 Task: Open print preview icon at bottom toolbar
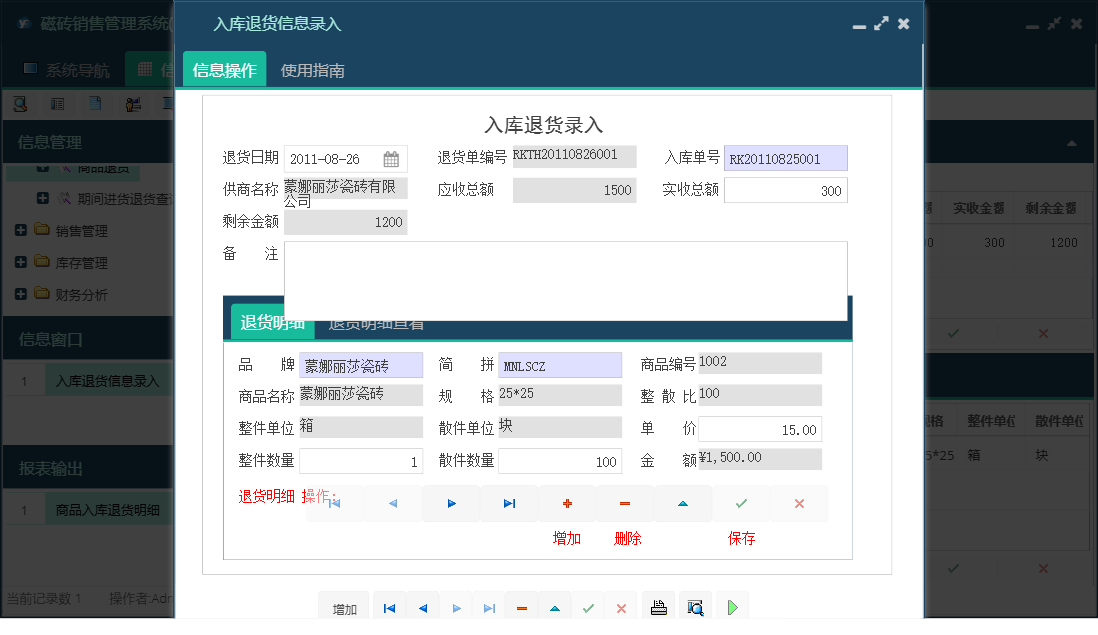pos(695,606)
